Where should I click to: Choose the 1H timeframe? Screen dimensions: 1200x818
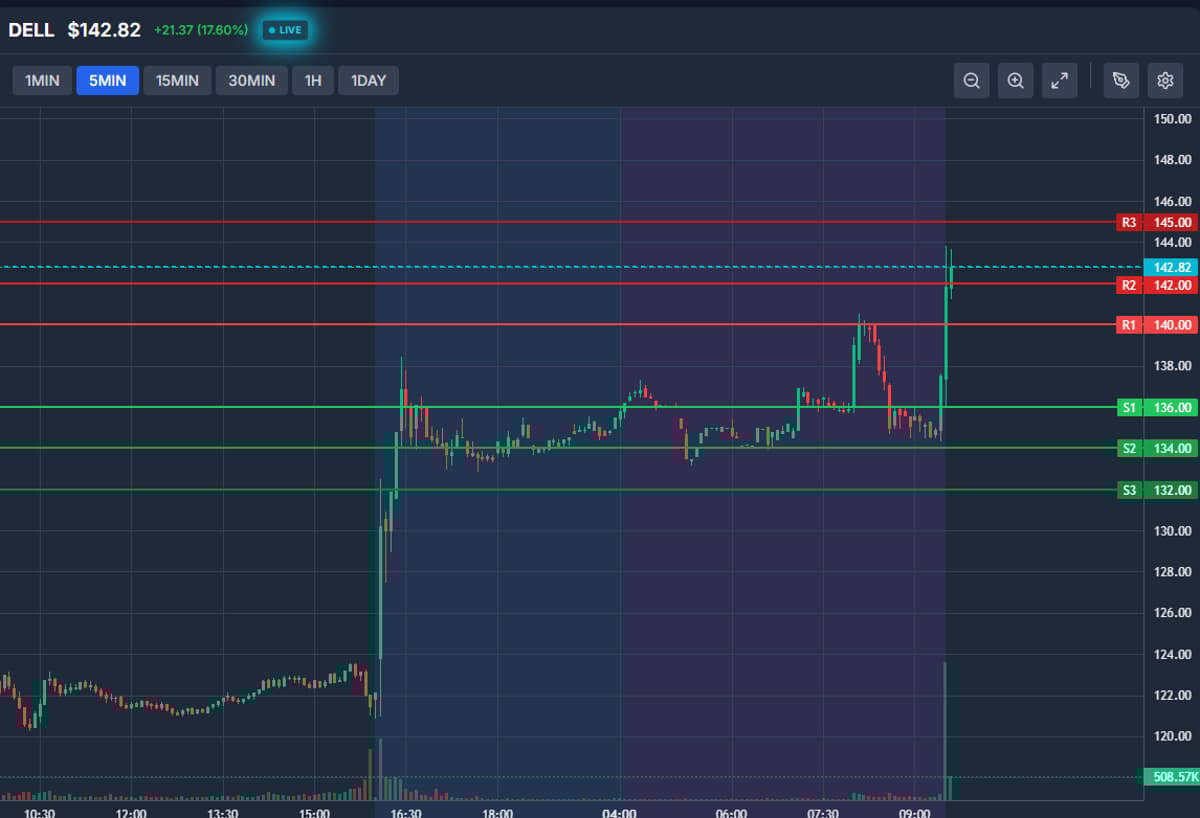313,81
